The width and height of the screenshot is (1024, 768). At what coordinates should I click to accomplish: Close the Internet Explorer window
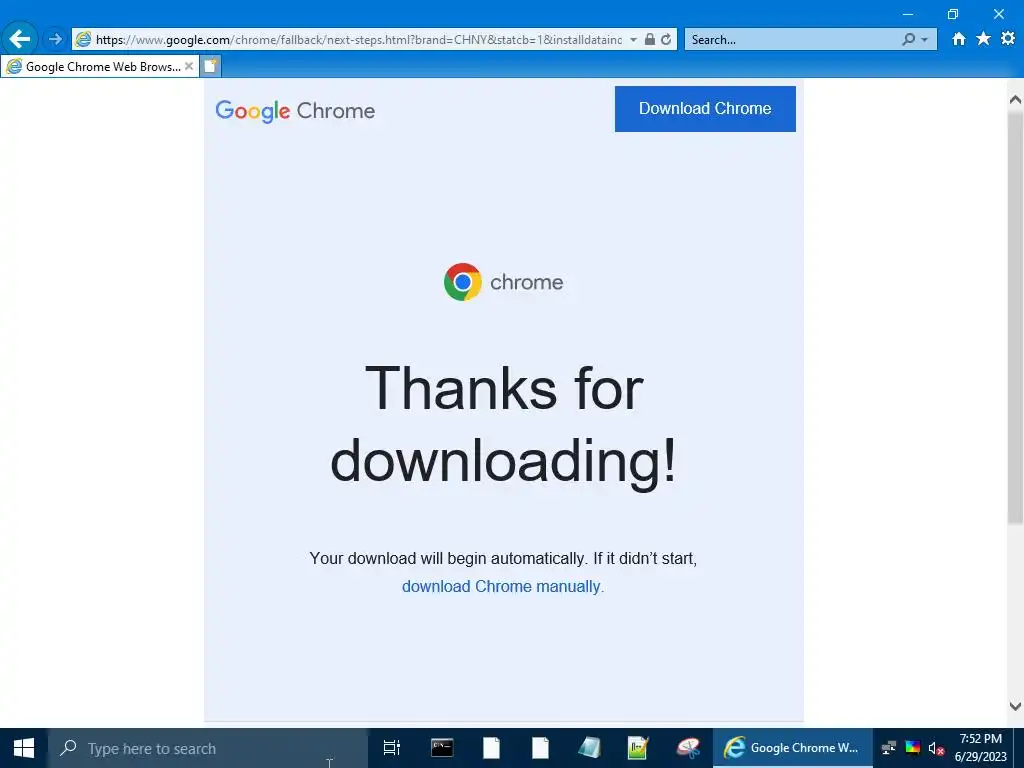(x=999, y=14)
